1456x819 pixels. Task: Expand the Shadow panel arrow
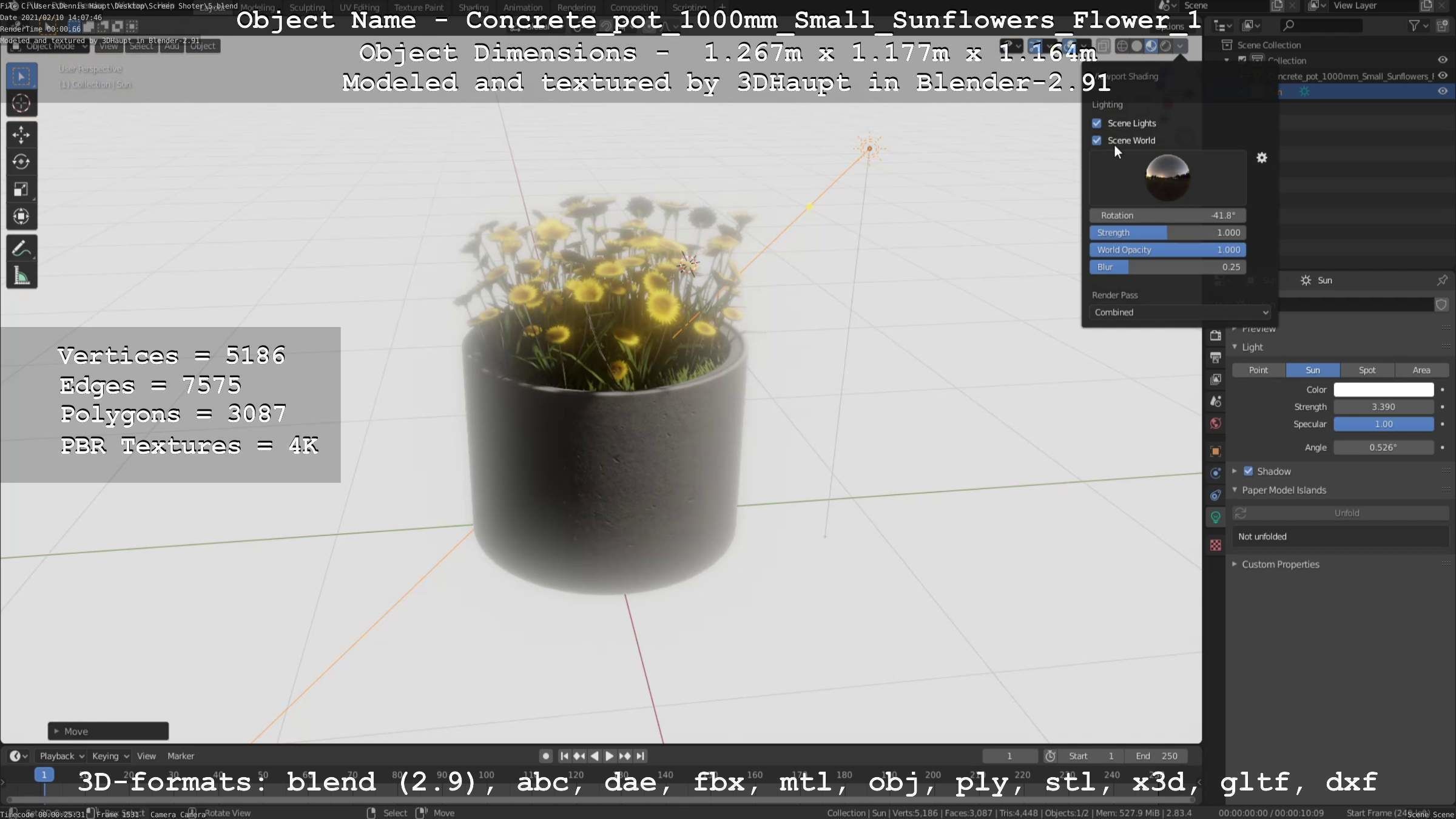1235,471
